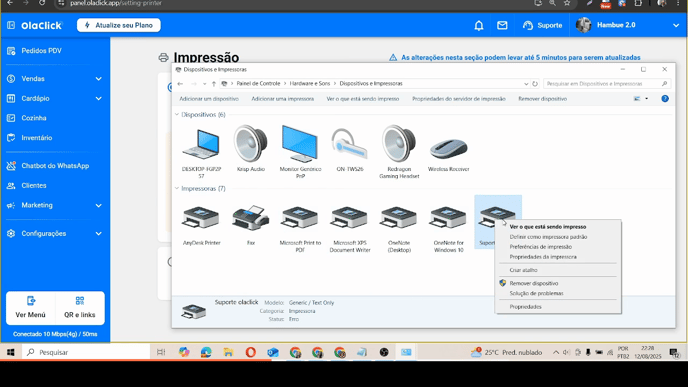688x387 pixels.
Task: Refresh the Dispositivos e Impressoras folder
Action: pyautogui.click(x=535, y=83)
